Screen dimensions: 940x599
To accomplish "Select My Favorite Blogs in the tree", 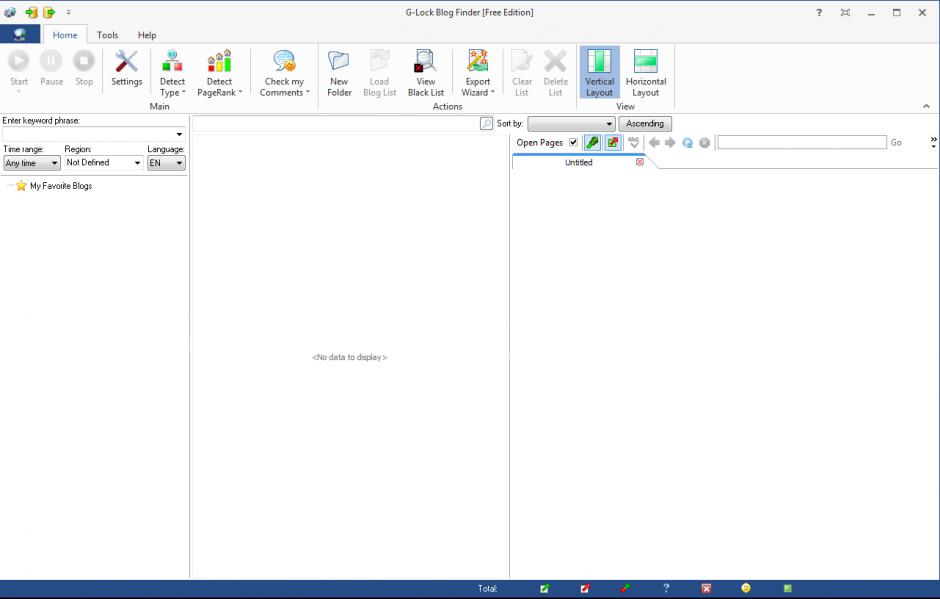I will tap(61, 186).
